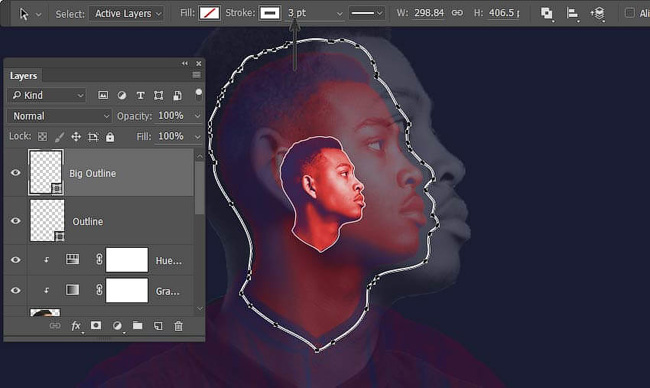This screenshot has width=650, height=388.
Task: Hide the Gradient adjustment layer
Action: pos(15,290)
